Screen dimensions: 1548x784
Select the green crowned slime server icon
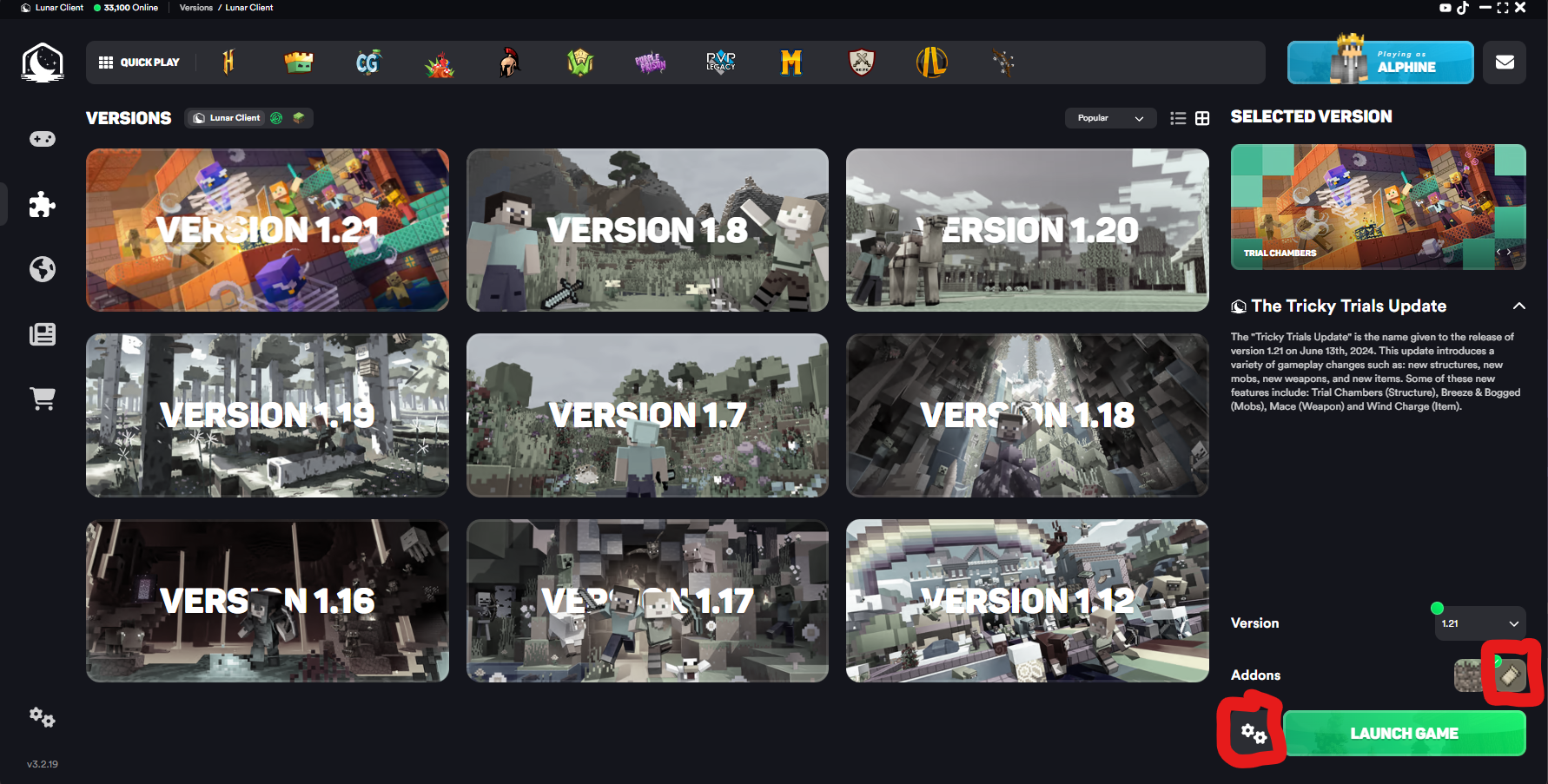point(299,63)
